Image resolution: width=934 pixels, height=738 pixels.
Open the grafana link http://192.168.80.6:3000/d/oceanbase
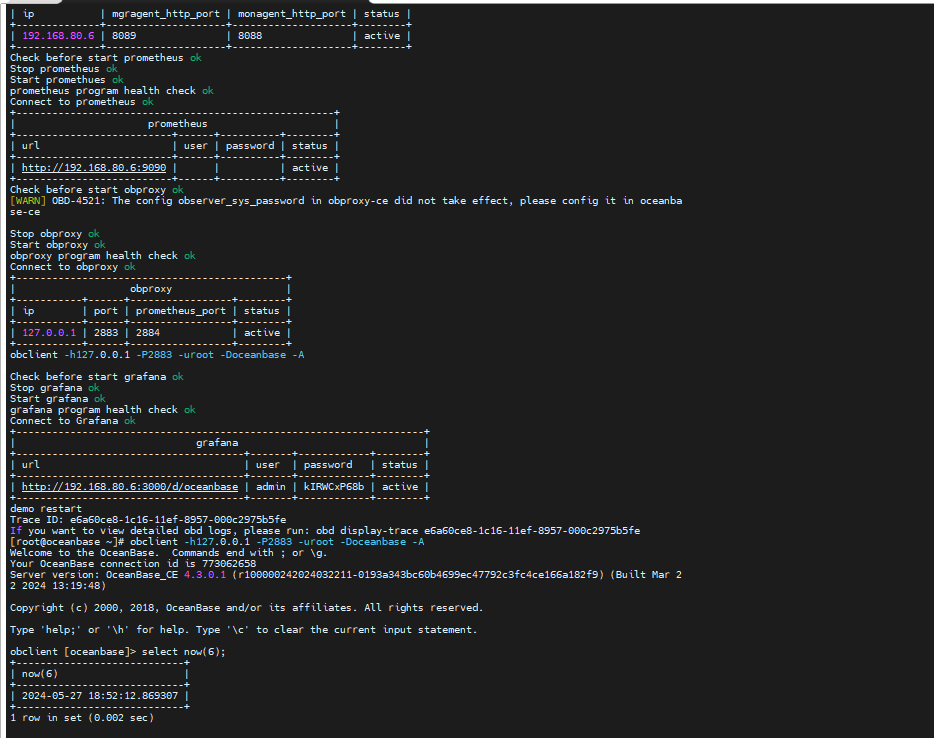[x=130, y=487]
